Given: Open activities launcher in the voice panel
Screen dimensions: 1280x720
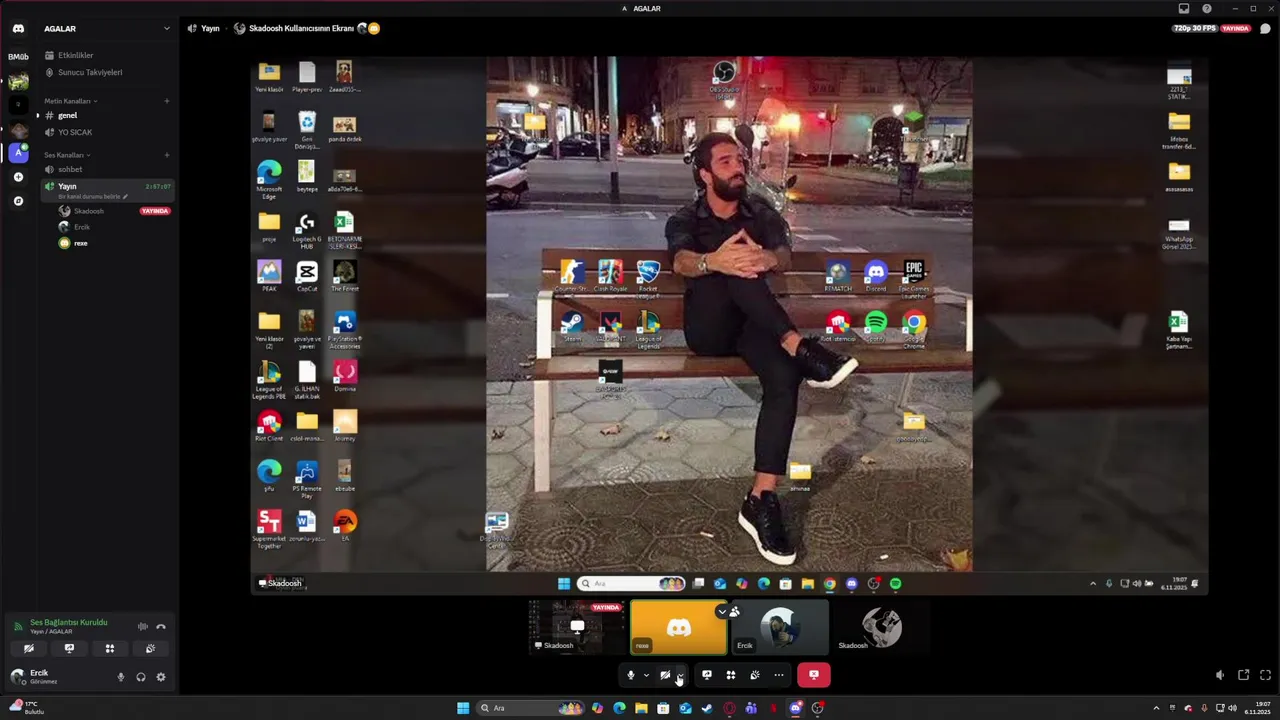Looking at the screenshot, I should pos(110,648).
